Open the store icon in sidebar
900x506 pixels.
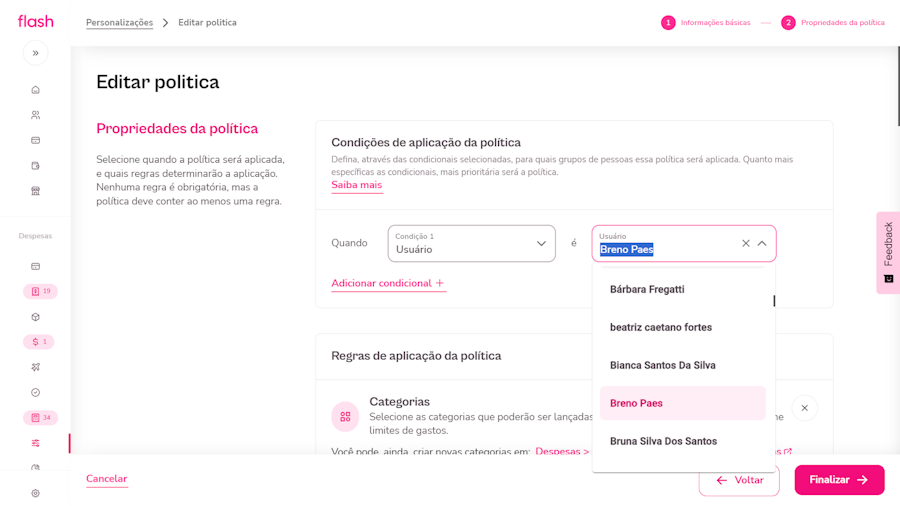(36, 190)
